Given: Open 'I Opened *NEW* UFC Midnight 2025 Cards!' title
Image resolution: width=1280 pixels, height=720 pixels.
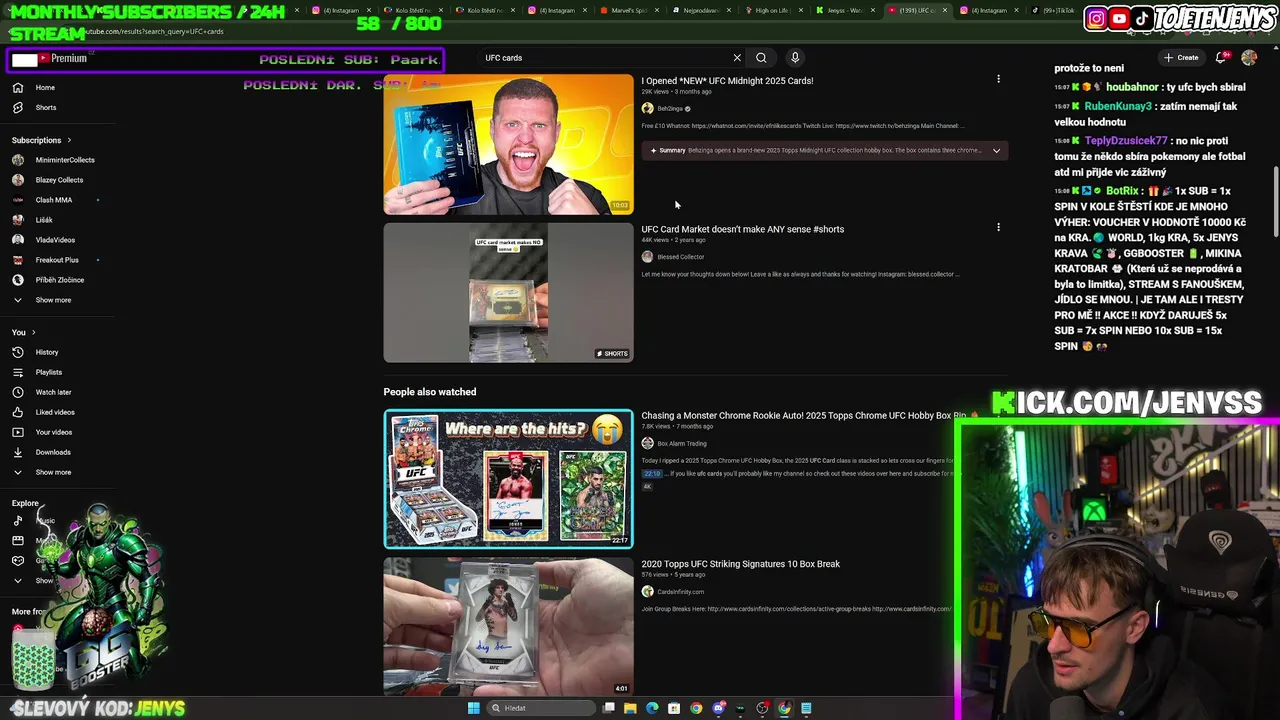Looking at the screenshot, I should 727,80.
